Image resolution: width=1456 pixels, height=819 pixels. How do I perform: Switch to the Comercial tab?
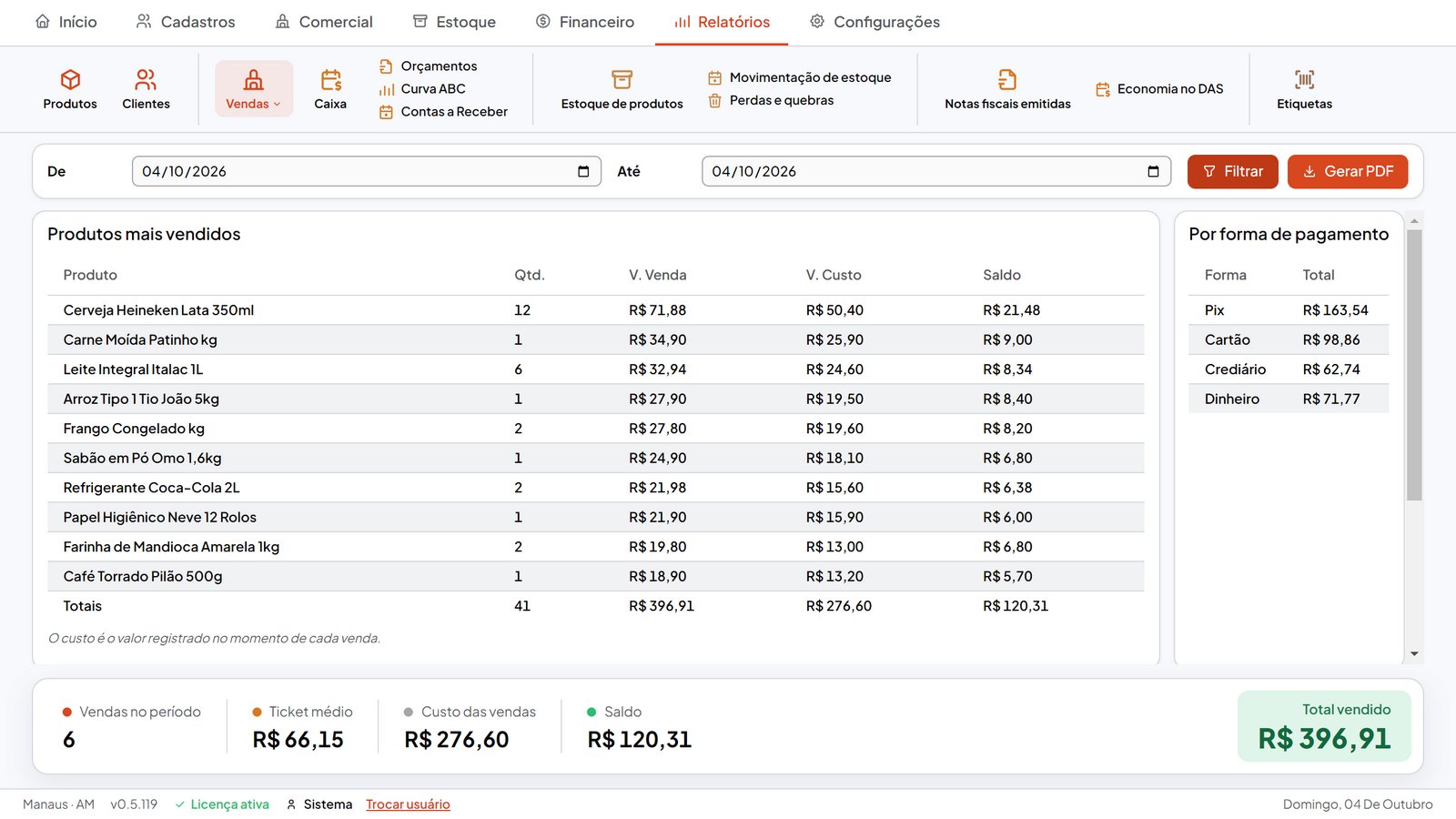pos(324,22)
